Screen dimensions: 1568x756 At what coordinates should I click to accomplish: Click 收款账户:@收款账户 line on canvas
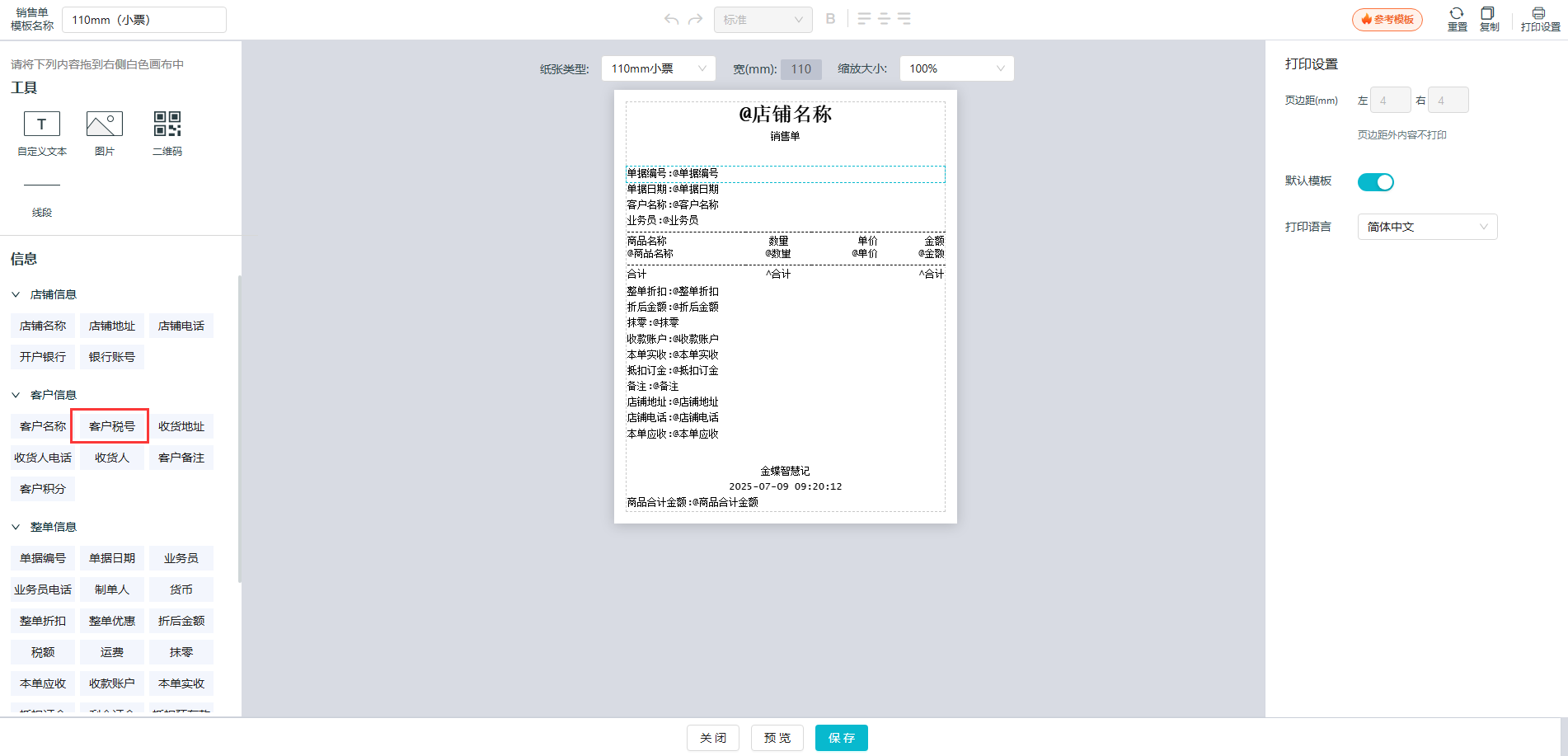tap(673, 339)
